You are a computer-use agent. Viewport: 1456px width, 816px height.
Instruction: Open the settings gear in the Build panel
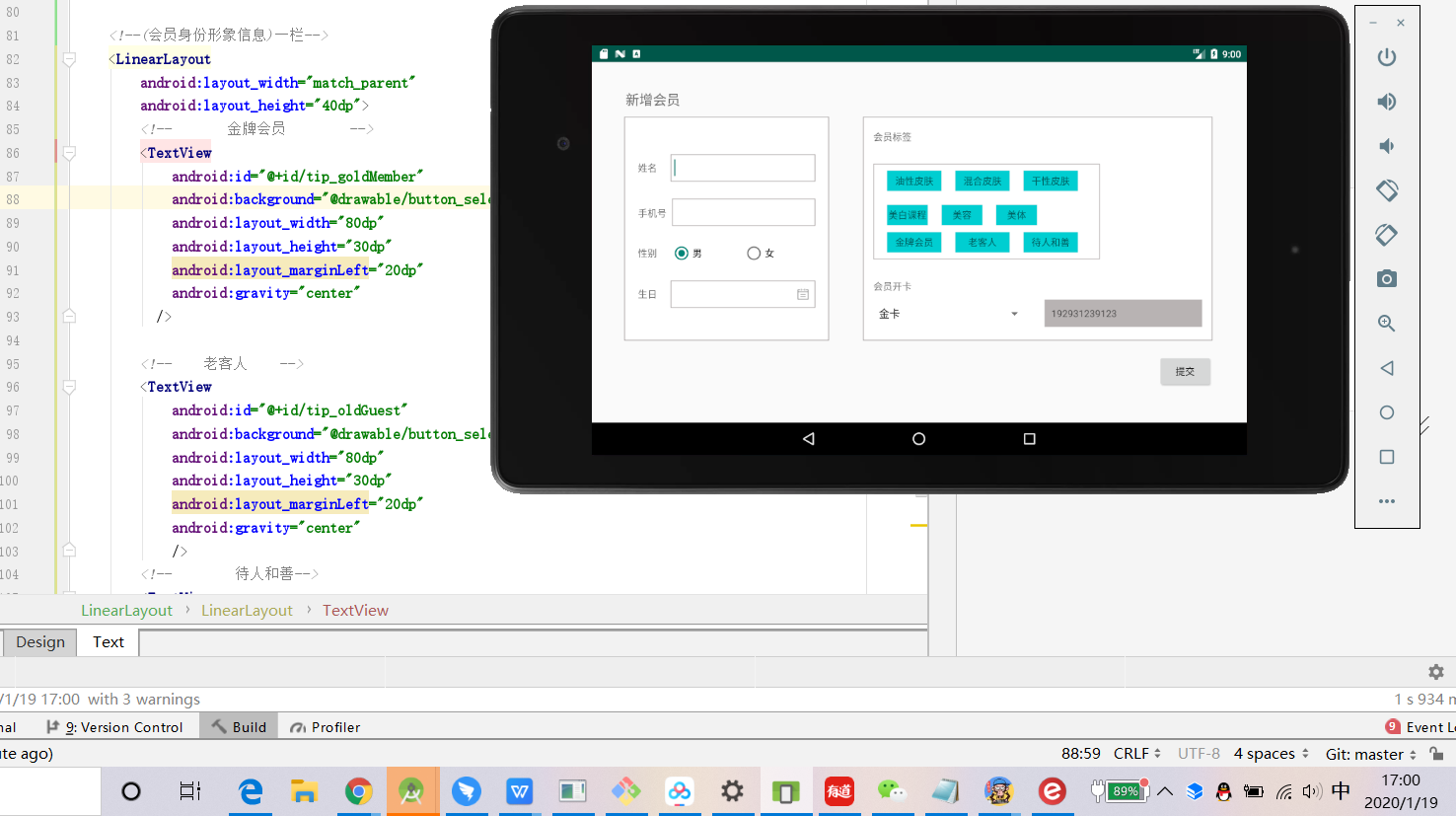coord(1436,672)
